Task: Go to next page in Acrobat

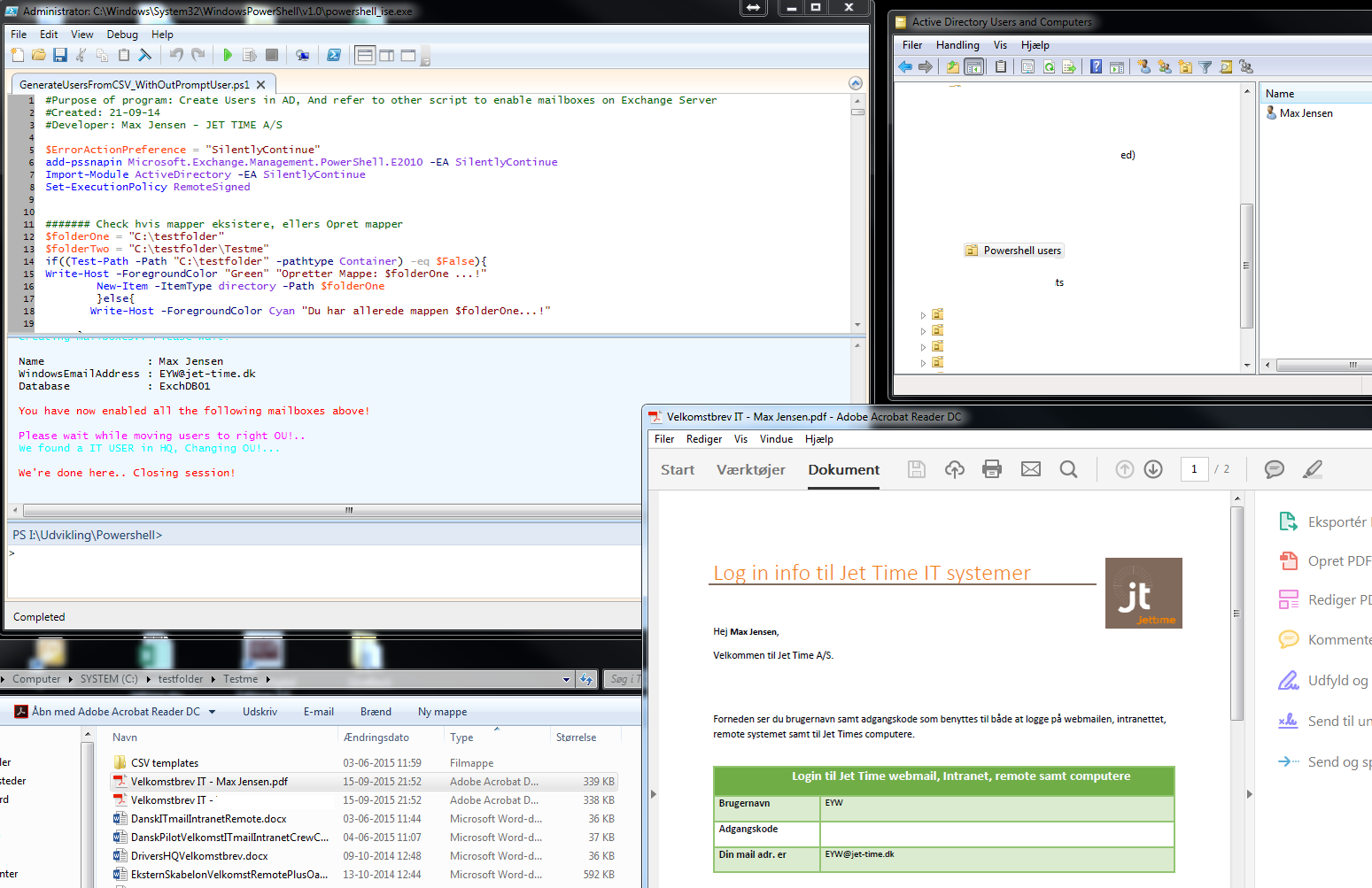Action: point(1153,469)
